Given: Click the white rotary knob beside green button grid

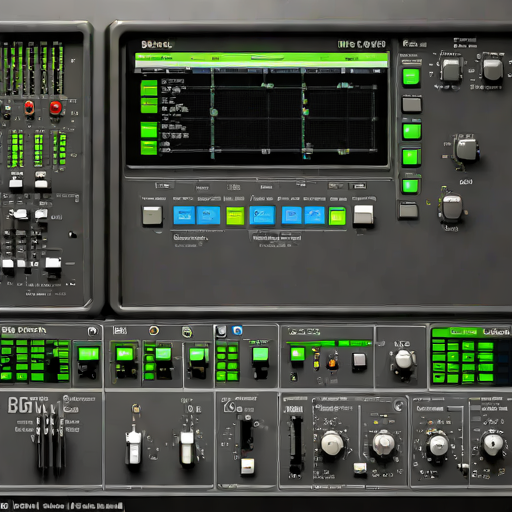Looking at the screenshot, I should (x=404, y=361).
